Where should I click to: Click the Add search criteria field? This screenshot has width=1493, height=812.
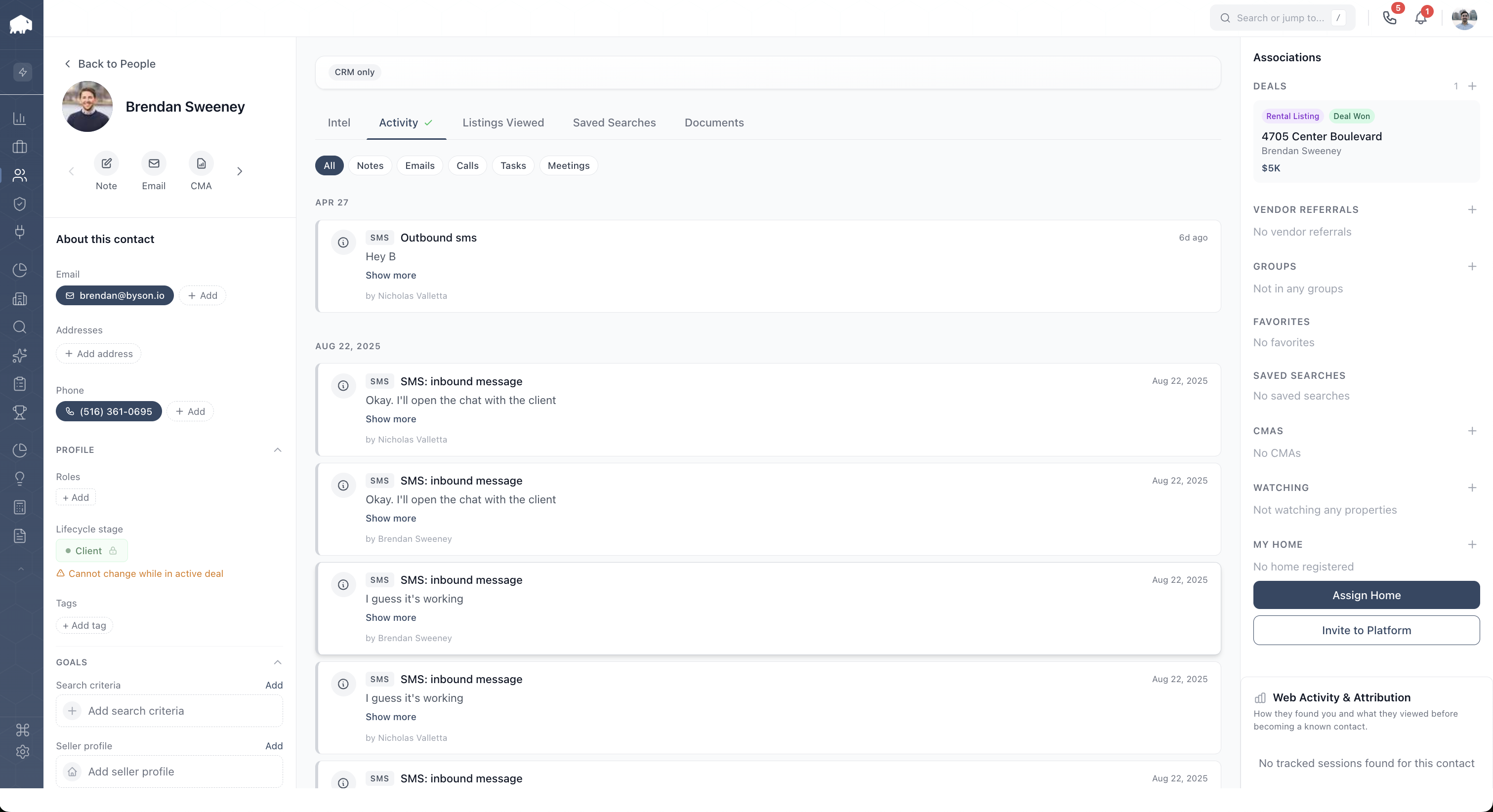pyautogui.click(x=169, y=711)
